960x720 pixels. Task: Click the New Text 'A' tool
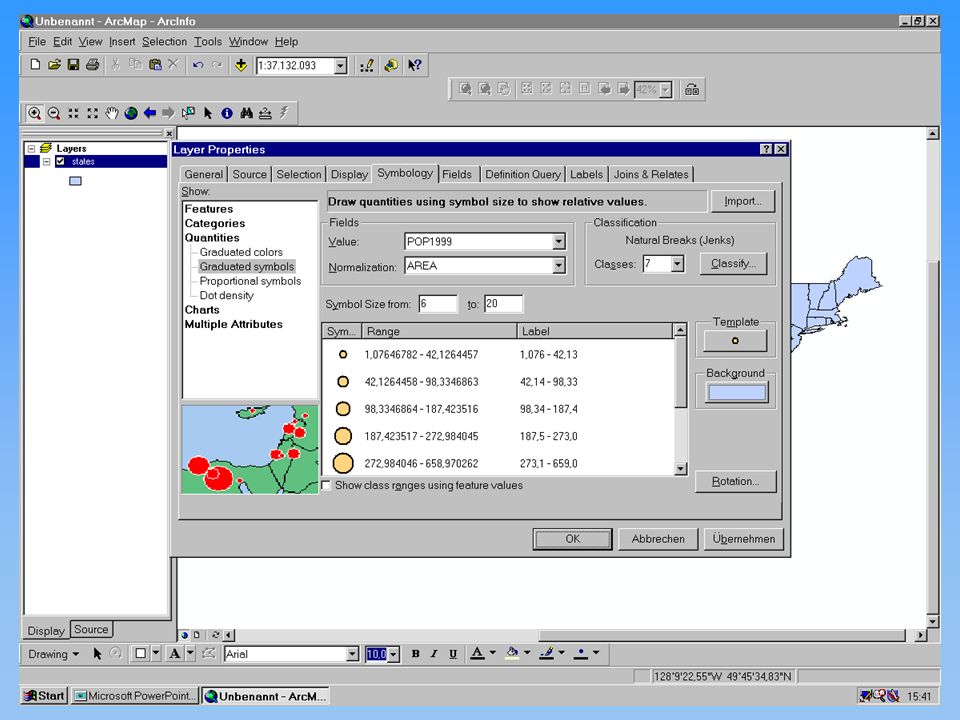174,654
